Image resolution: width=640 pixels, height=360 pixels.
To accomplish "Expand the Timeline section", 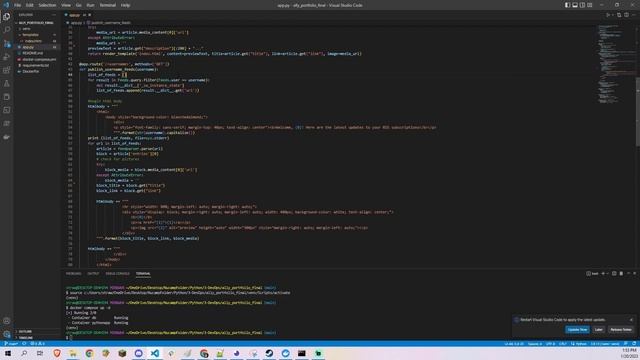I will (x=25, y=338).
